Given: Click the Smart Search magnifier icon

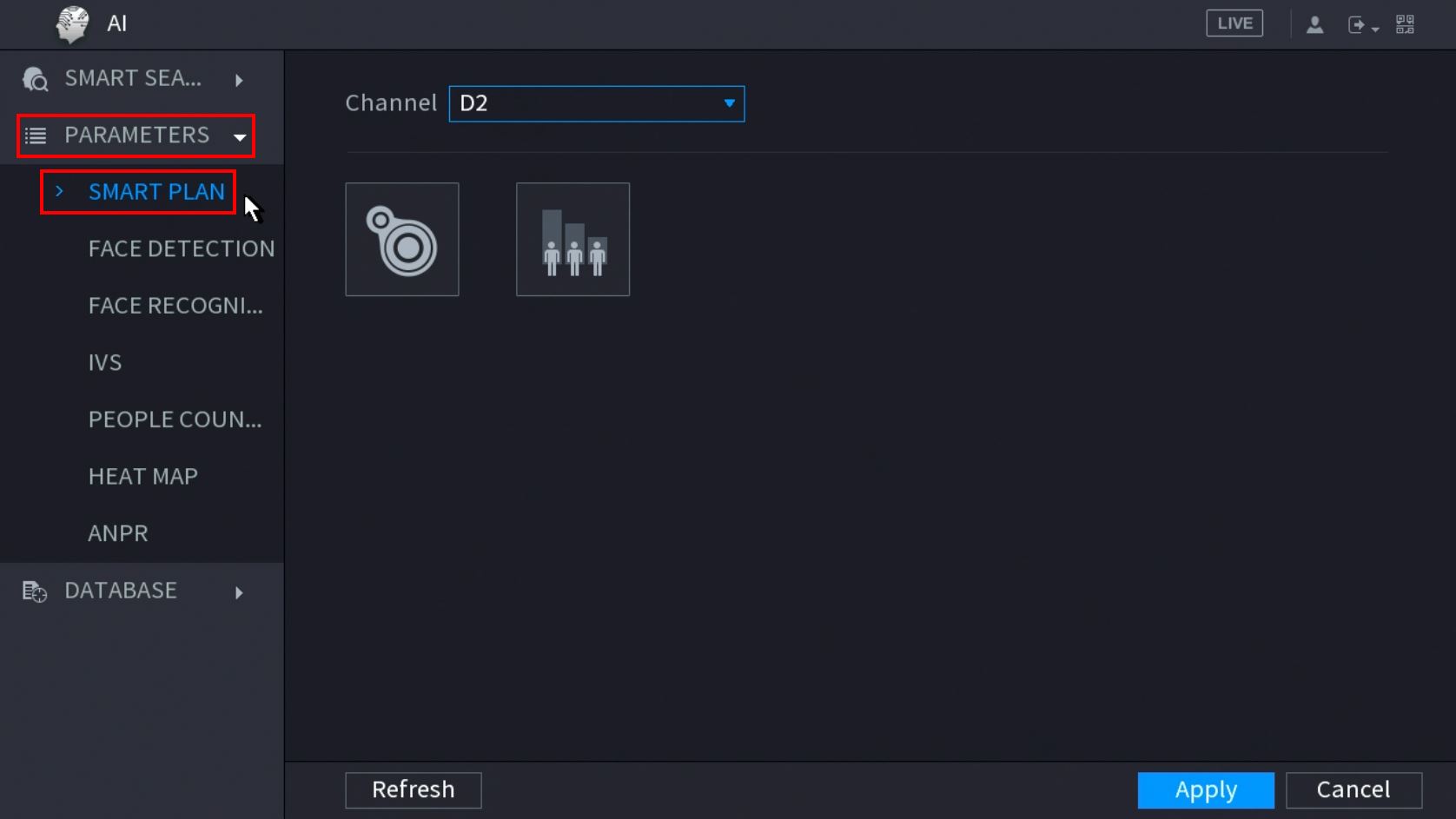Looking at the screenshot, I should click(36, 79).
